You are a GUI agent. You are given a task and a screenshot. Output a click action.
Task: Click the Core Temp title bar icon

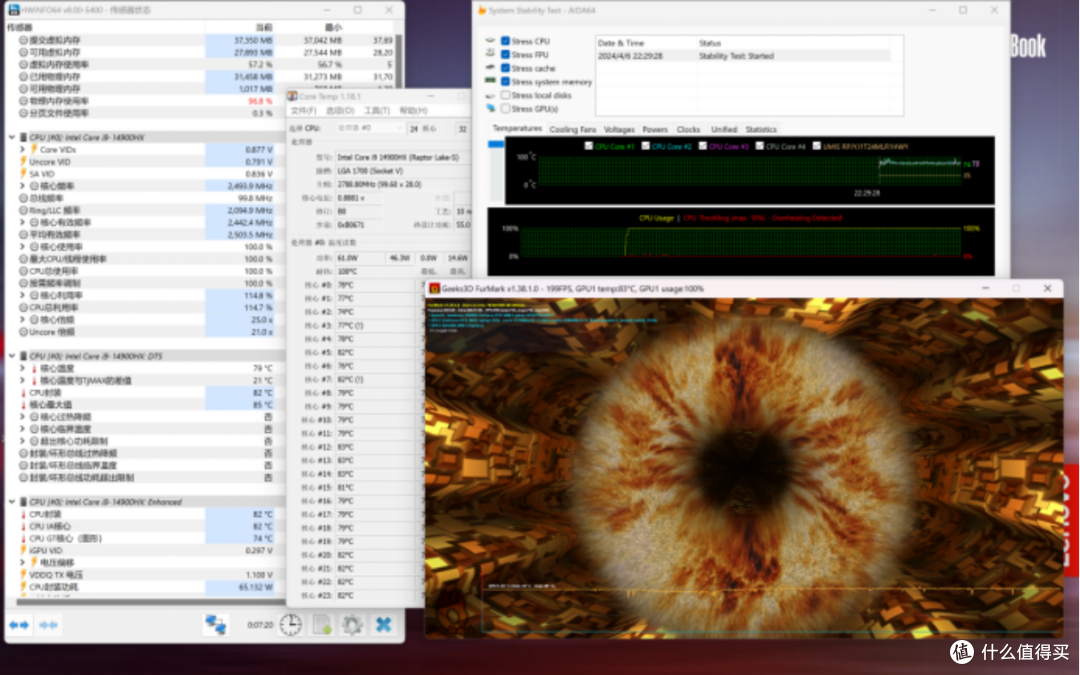(292, 96)
